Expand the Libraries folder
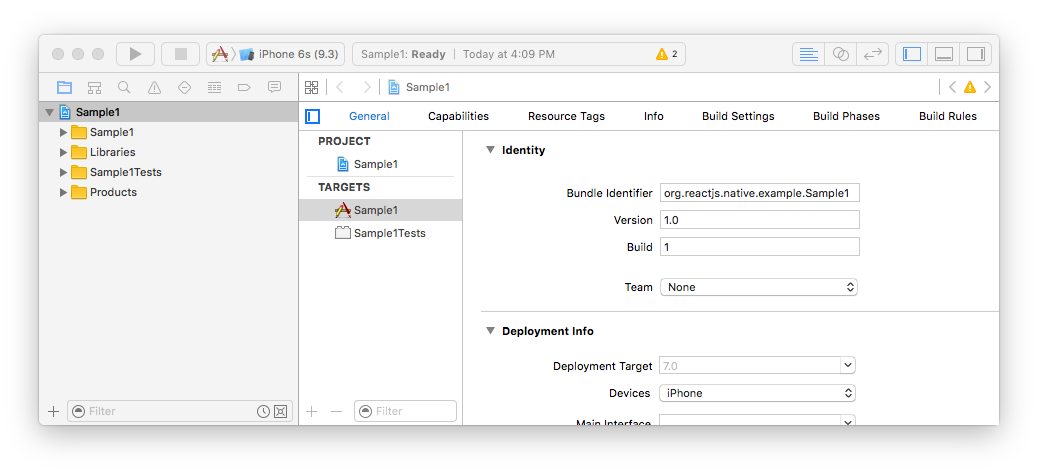Viewport: 1044px width, 469px height. pyautogui.click(x=63, y=152)
